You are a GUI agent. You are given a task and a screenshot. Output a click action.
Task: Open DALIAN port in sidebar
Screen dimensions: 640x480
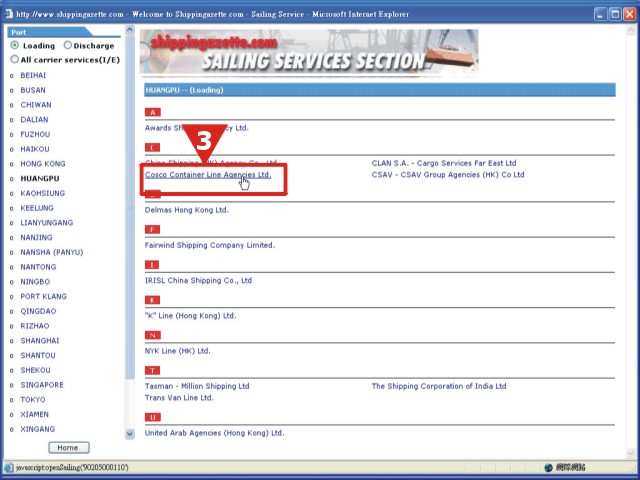[34, 119]
